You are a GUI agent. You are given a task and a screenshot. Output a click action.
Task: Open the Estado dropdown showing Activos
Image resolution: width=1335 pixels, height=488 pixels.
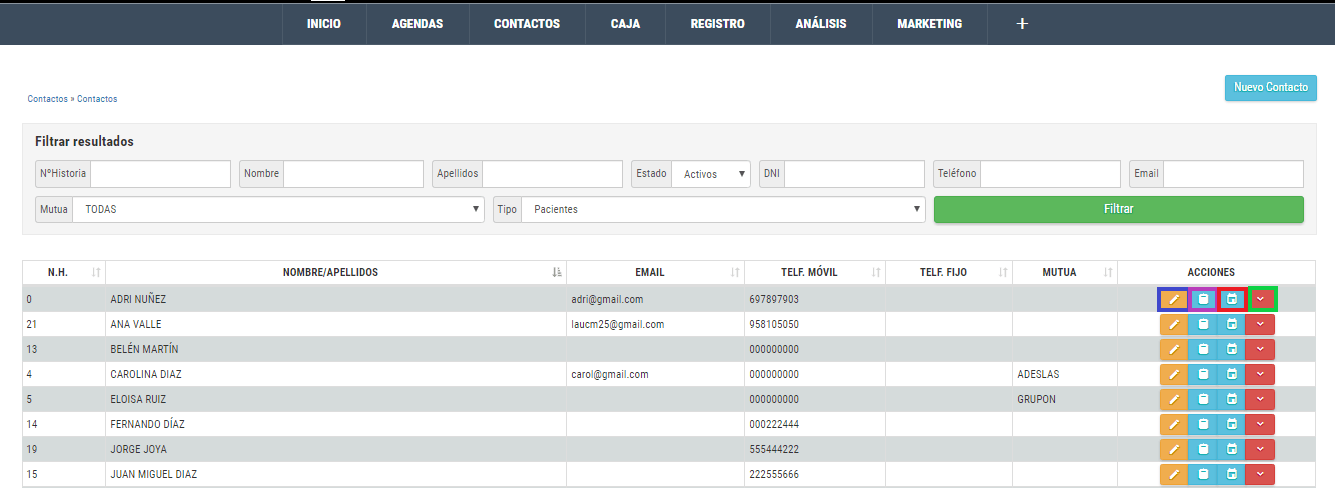(x=711, y=174)
